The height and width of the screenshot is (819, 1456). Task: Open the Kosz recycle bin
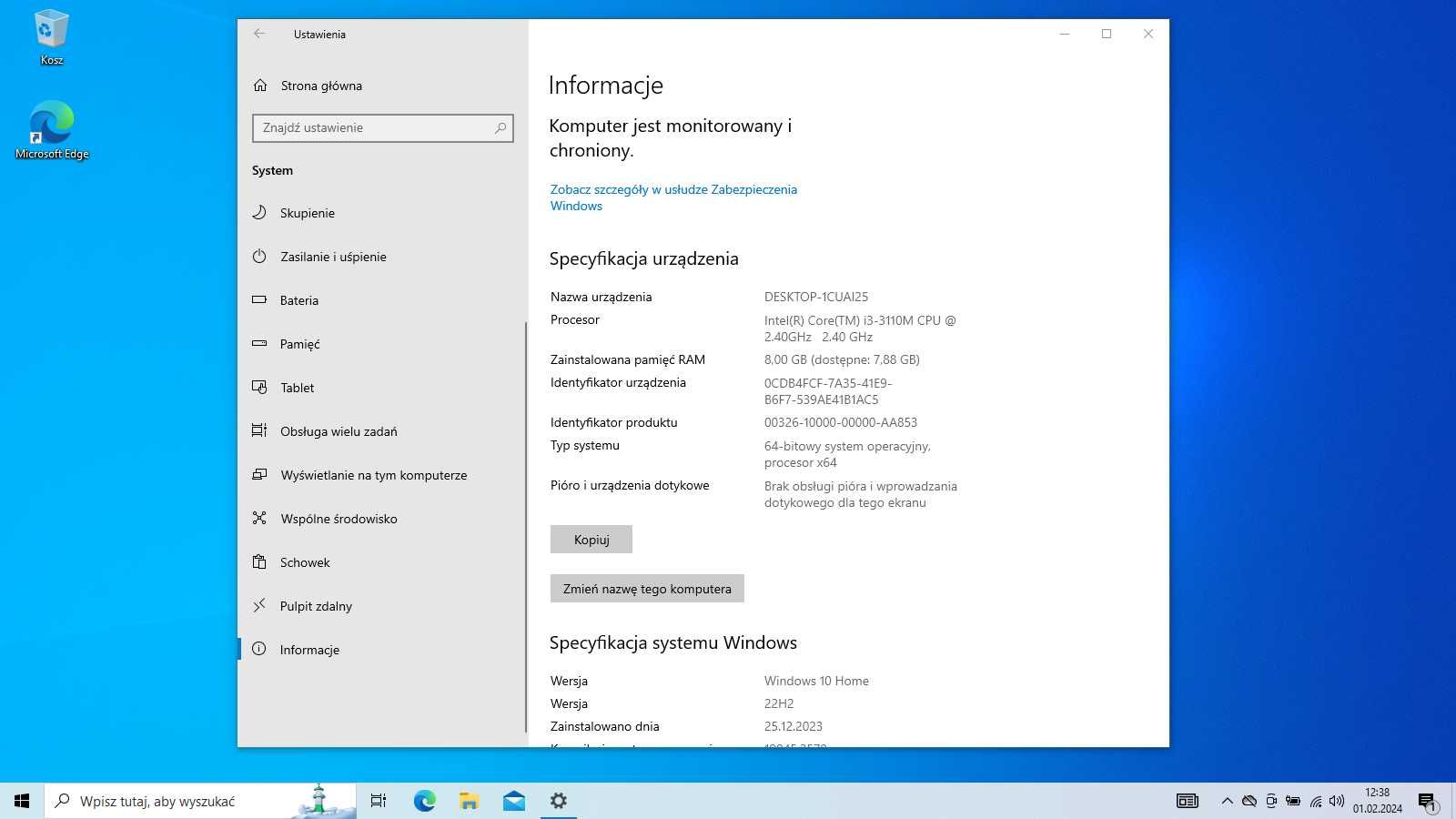pyautogui.click(x=51, y=37)
